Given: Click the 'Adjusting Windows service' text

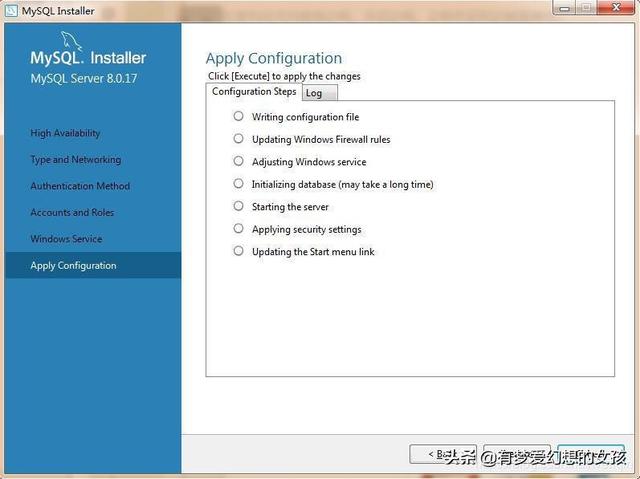Looking at the screenshot, I should [309, 162].
